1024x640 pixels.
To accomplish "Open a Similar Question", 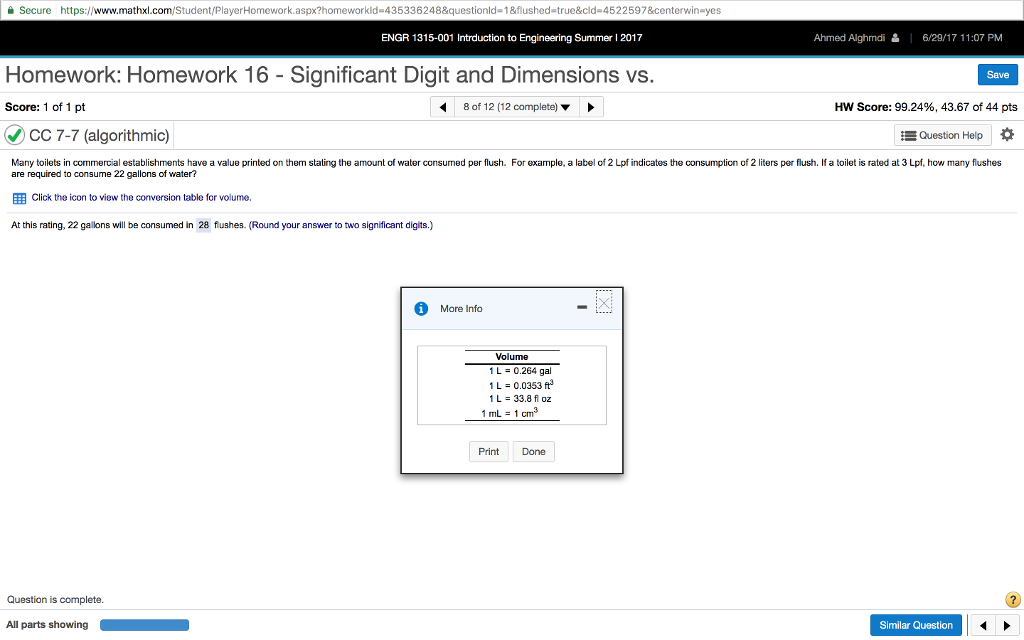I will [915, 625].
